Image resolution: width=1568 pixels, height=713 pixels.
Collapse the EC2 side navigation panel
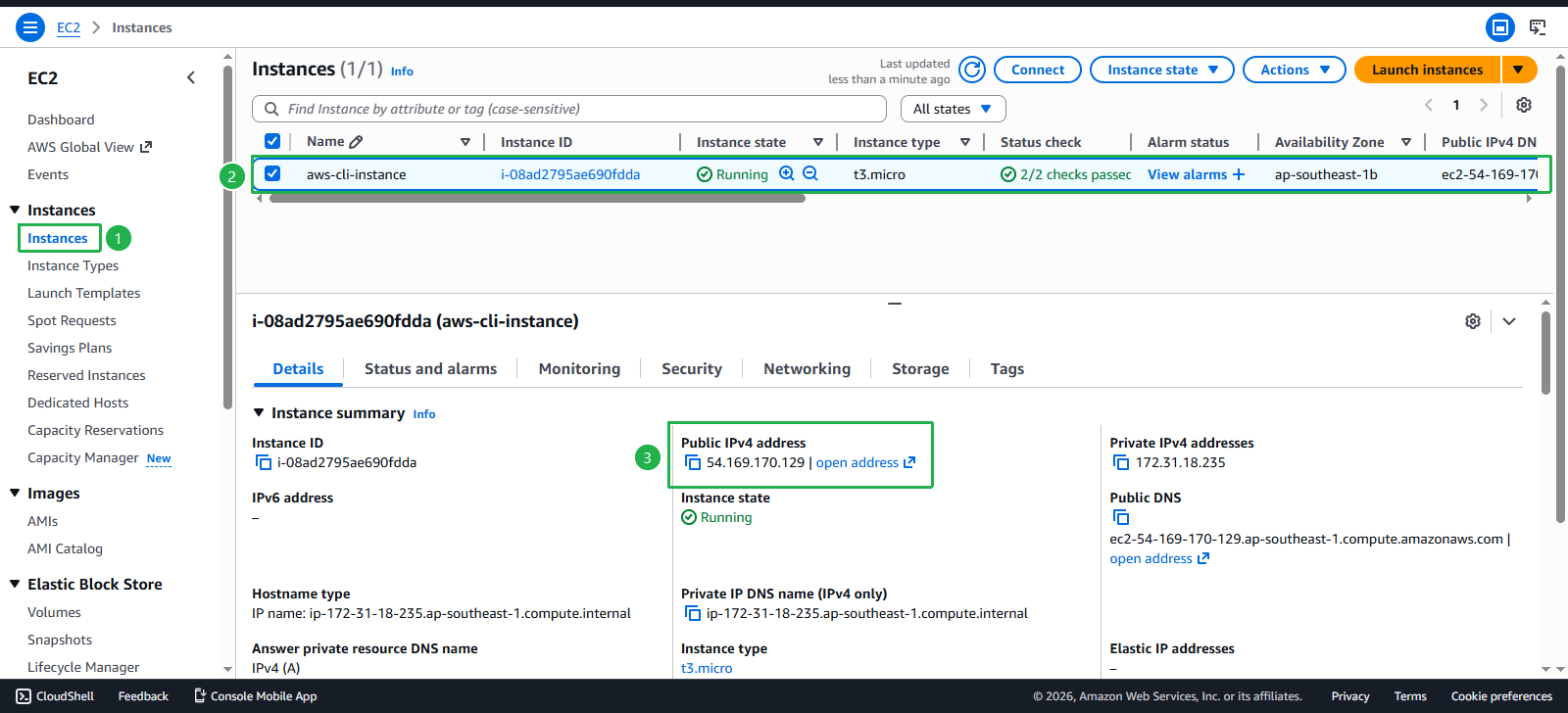(191, 77)
